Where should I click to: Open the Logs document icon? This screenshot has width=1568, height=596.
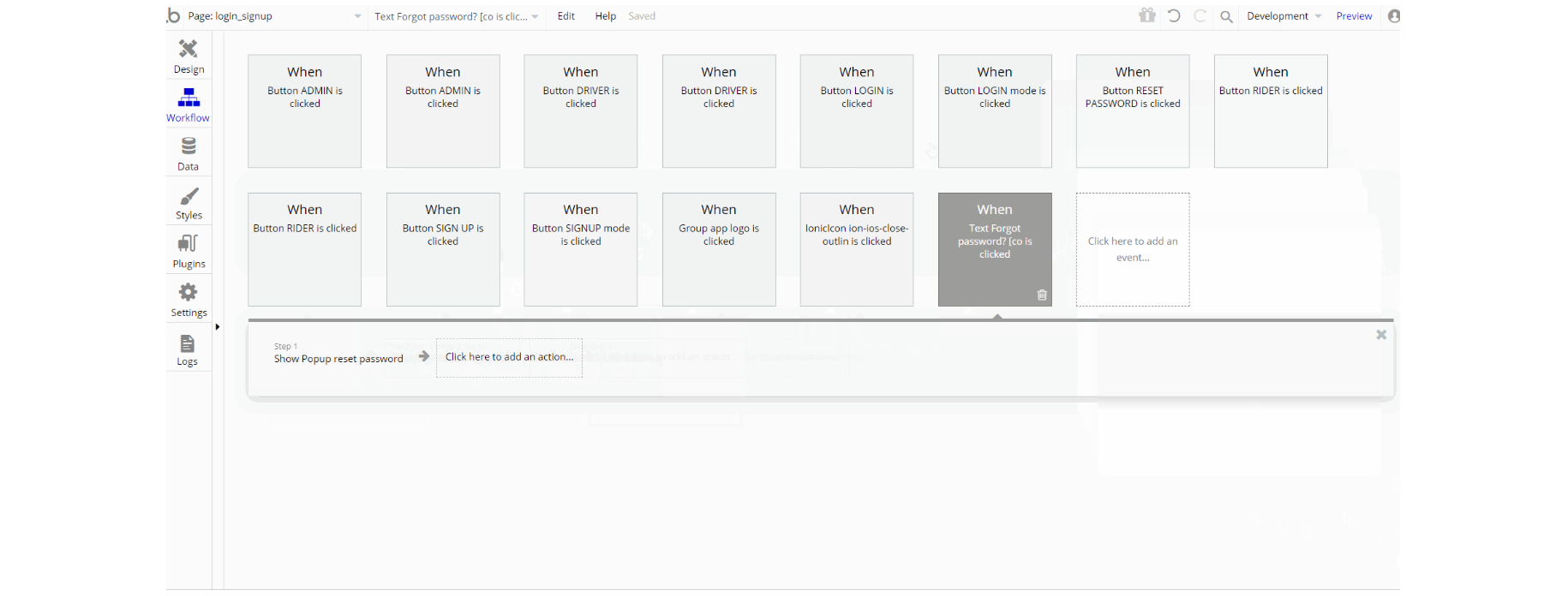[188, 343]
